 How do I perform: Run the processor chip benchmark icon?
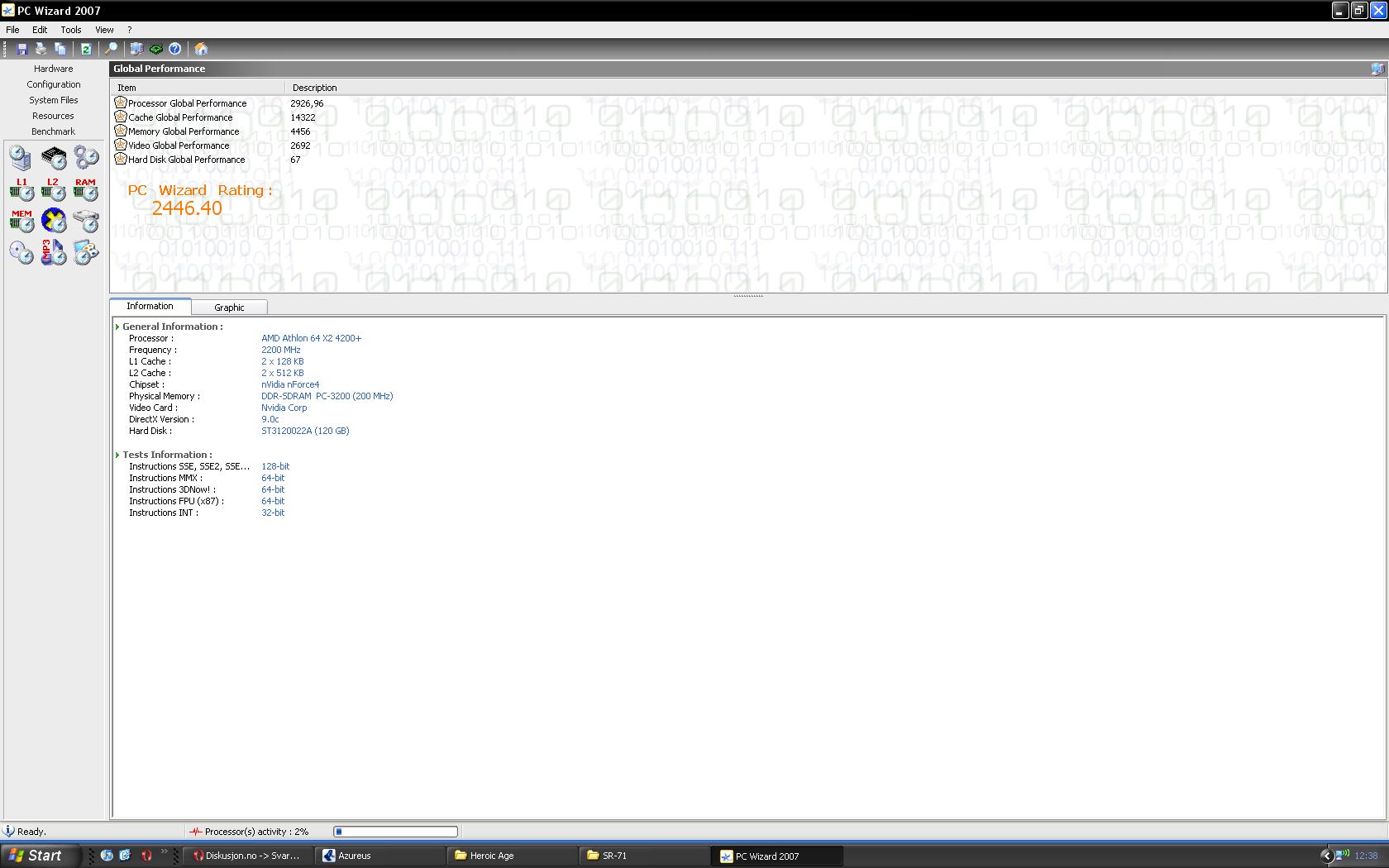pos(54,157)
